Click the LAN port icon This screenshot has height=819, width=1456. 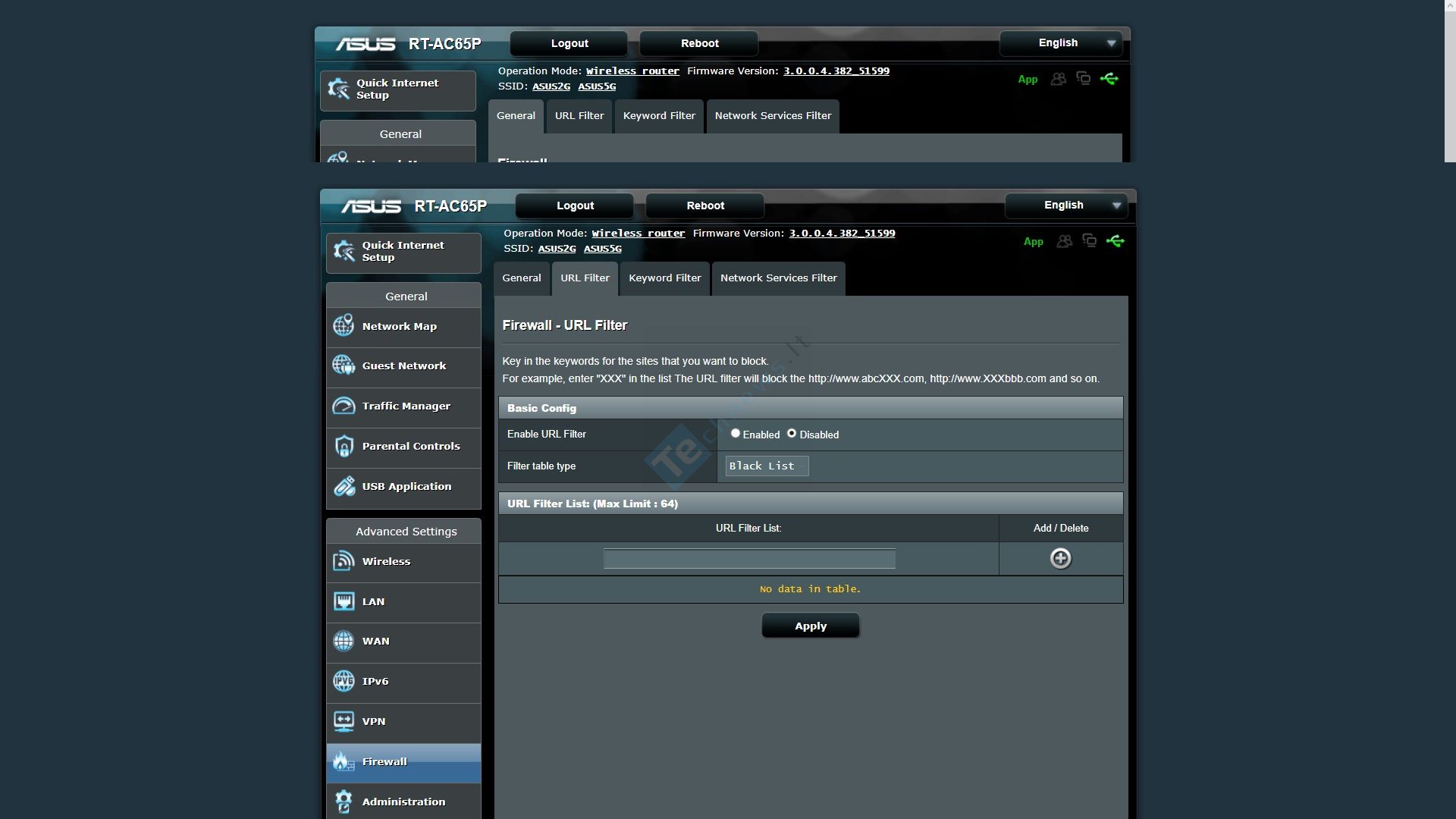click(344, 601)
